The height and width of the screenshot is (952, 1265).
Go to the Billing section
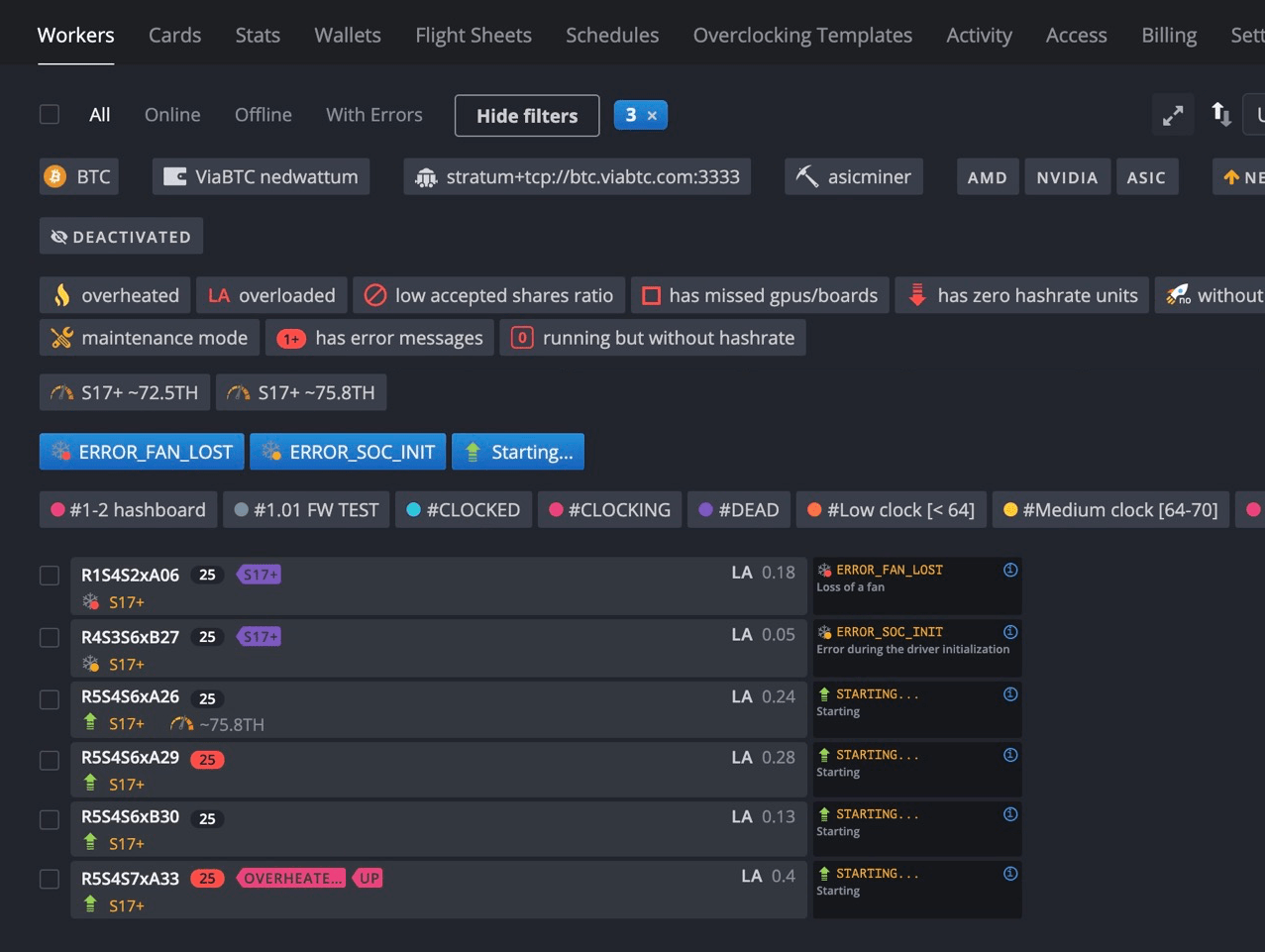pyautogui.click(x=1168, y=35)
